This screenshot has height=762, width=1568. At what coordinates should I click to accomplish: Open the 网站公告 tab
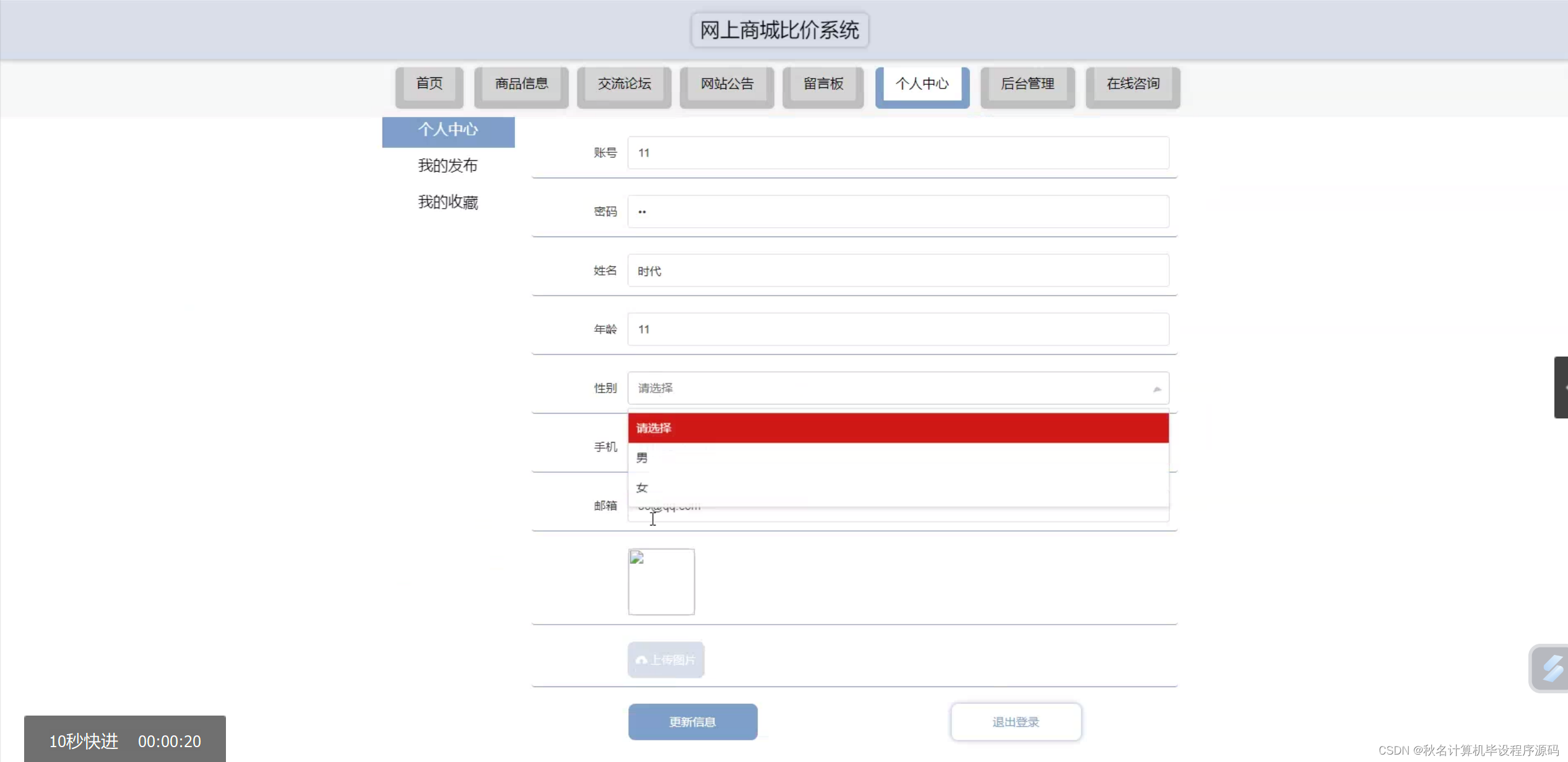pyautogui.click(x=726, y=84)
